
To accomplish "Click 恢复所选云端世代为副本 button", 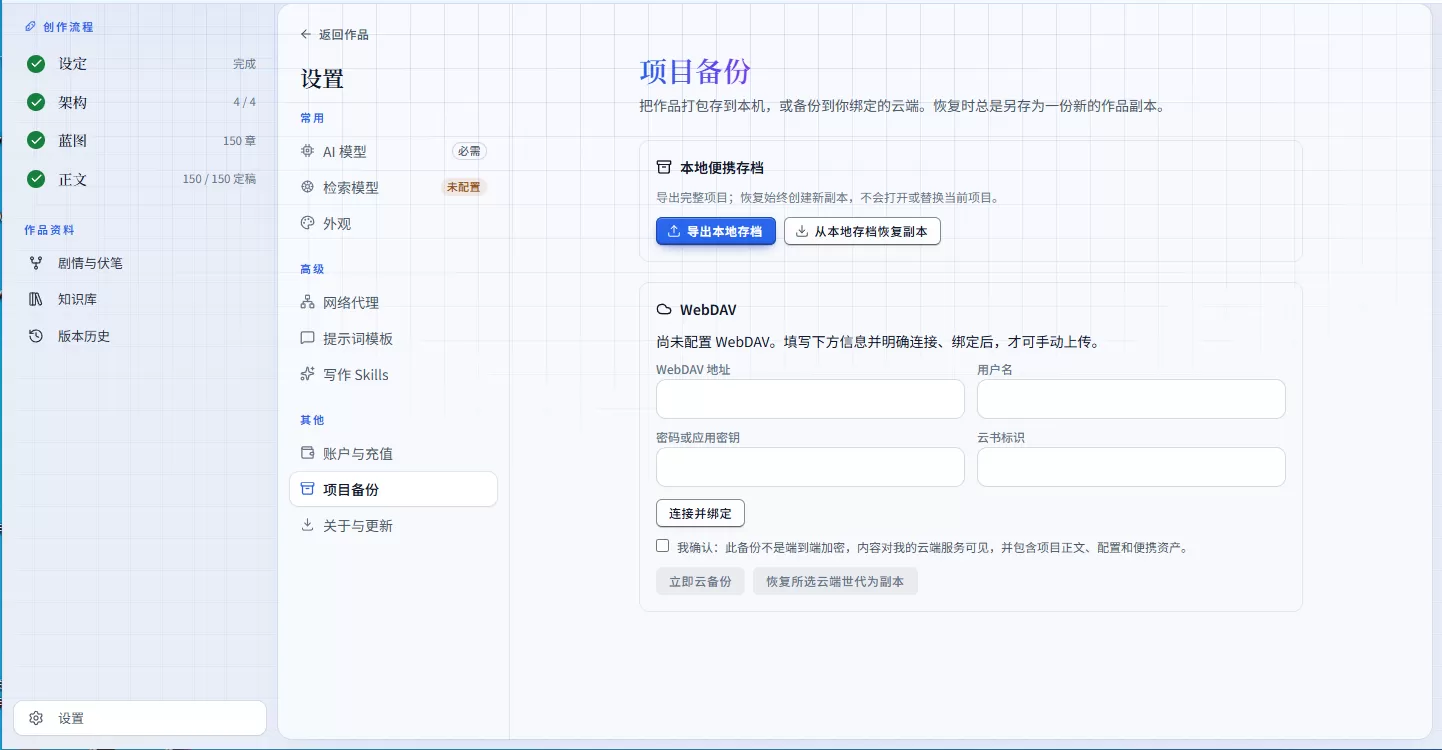I will (x=835, y=581).
